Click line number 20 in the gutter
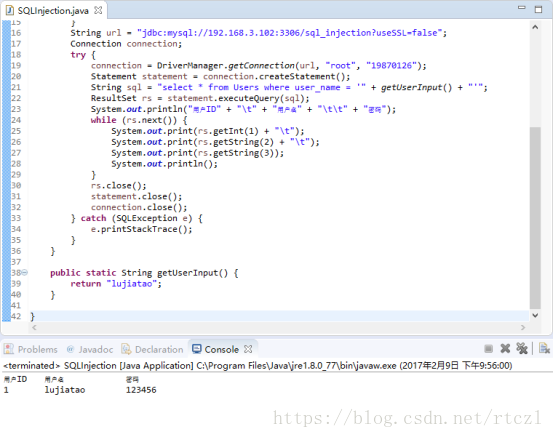This screenshot has width=554, height=438. [x=16, y=77]
